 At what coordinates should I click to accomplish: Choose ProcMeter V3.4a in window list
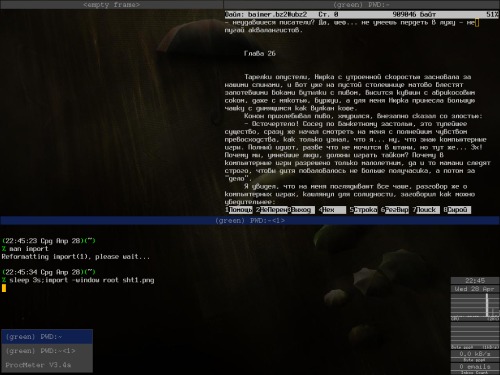pyautogui.click(x=47, y=365)
